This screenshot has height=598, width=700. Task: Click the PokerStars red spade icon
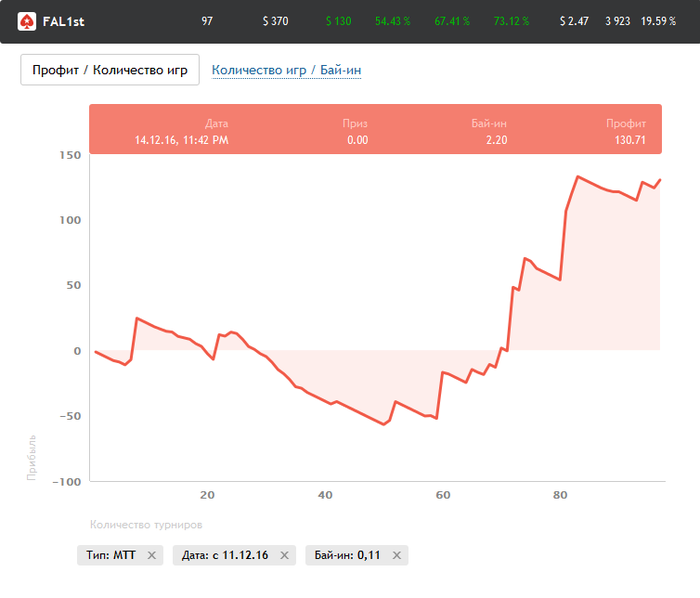point(27,21)
